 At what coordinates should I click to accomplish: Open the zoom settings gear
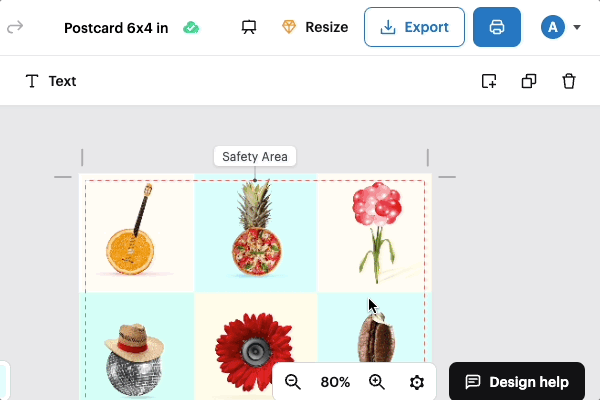[x=416, y=382]
